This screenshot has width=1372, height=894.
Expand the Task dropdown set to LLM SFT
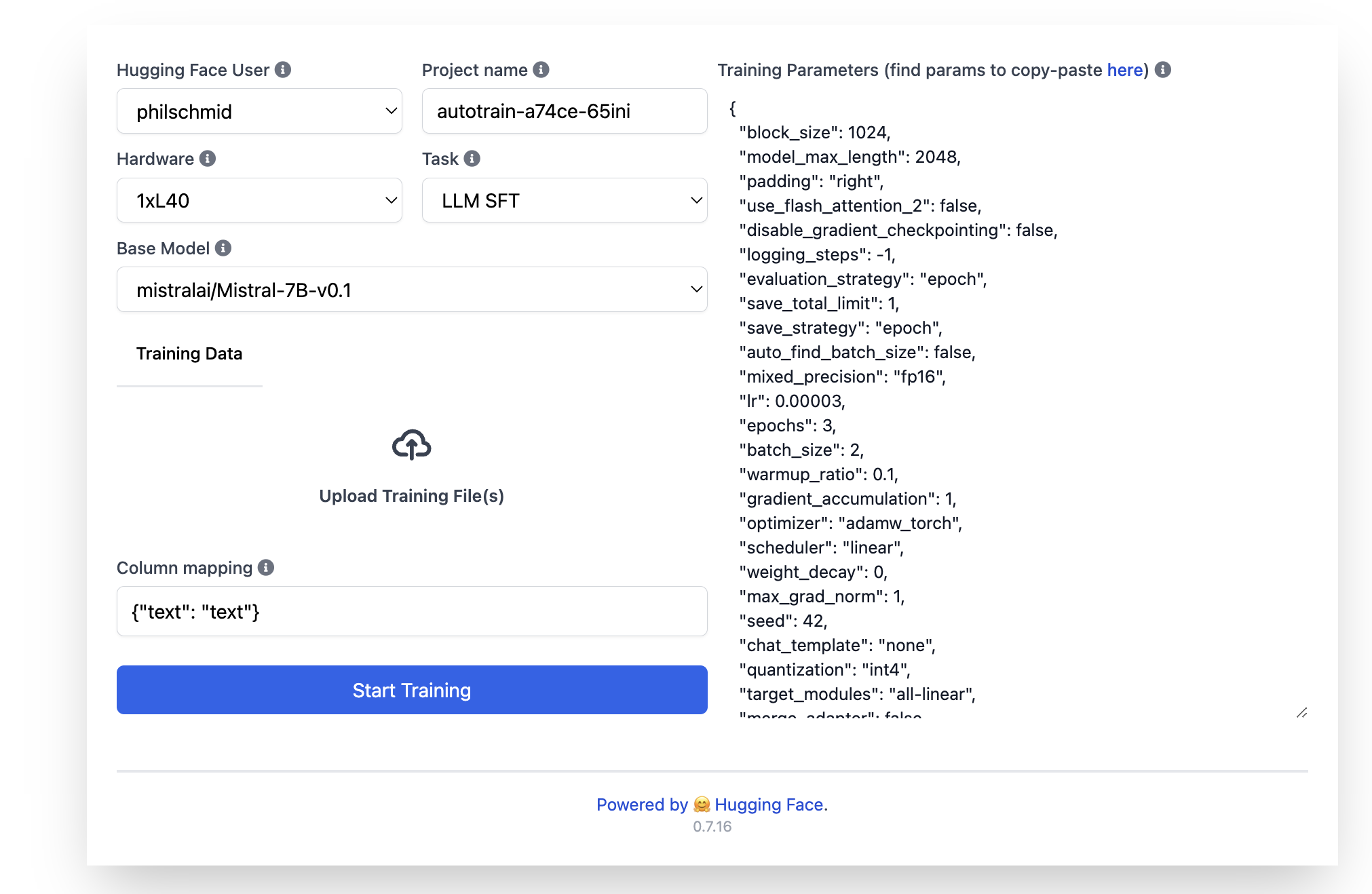564,200
